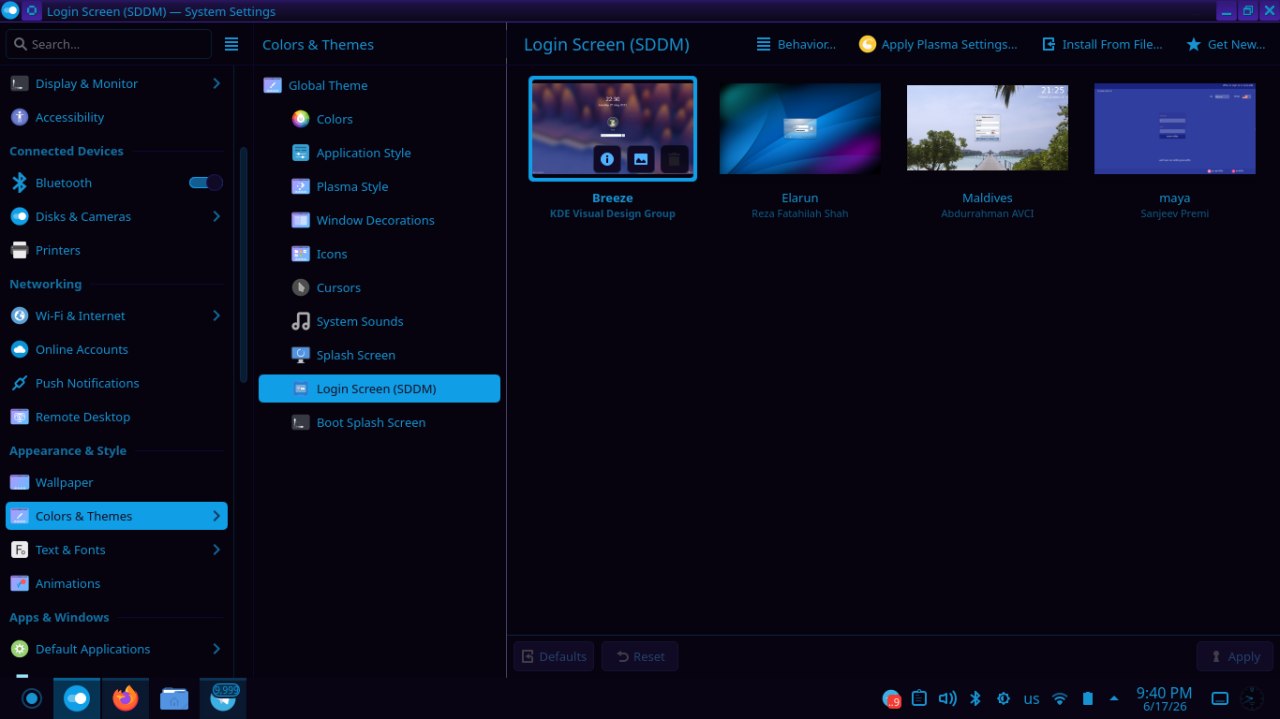Viewport: 1280px width, 719px height.
Task: Click the Defaults button
Action: coord(554,656)
